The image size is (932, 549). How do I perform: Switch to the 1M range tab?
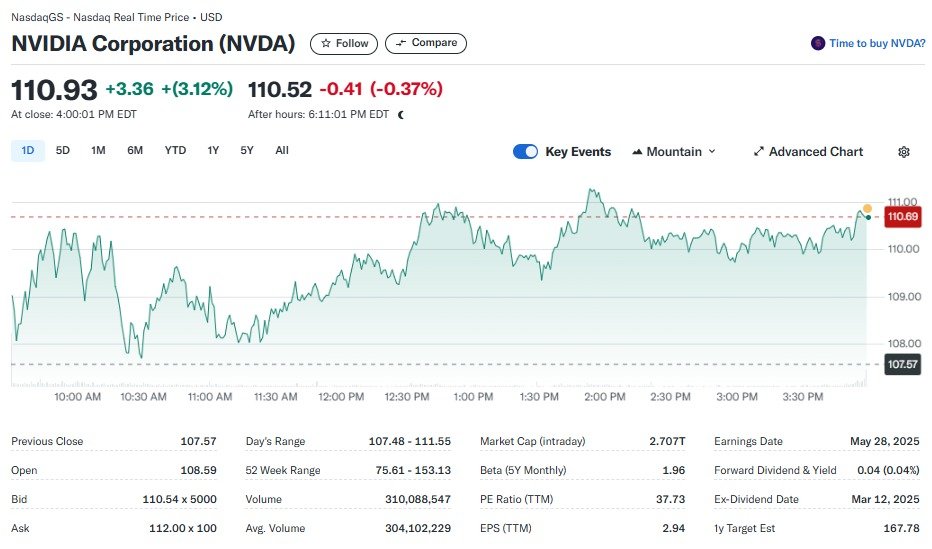(98, 151)
